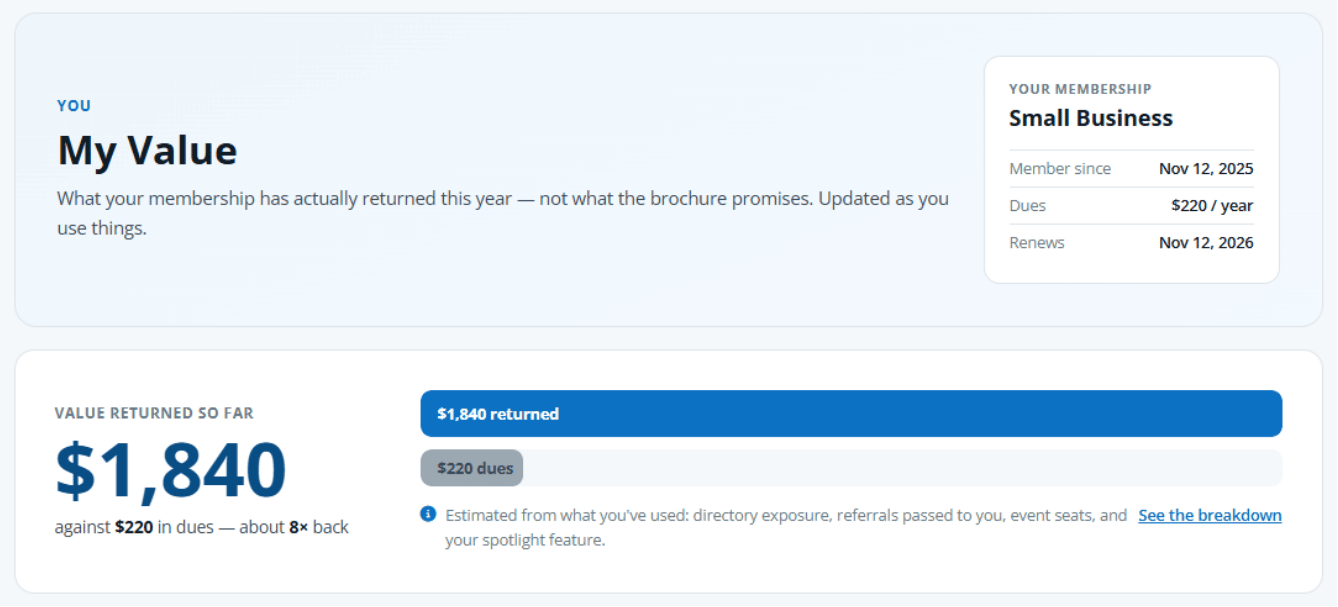Click the My Value page heading
The height and width of the screenshot is (607, 1338).
point(147,150)
